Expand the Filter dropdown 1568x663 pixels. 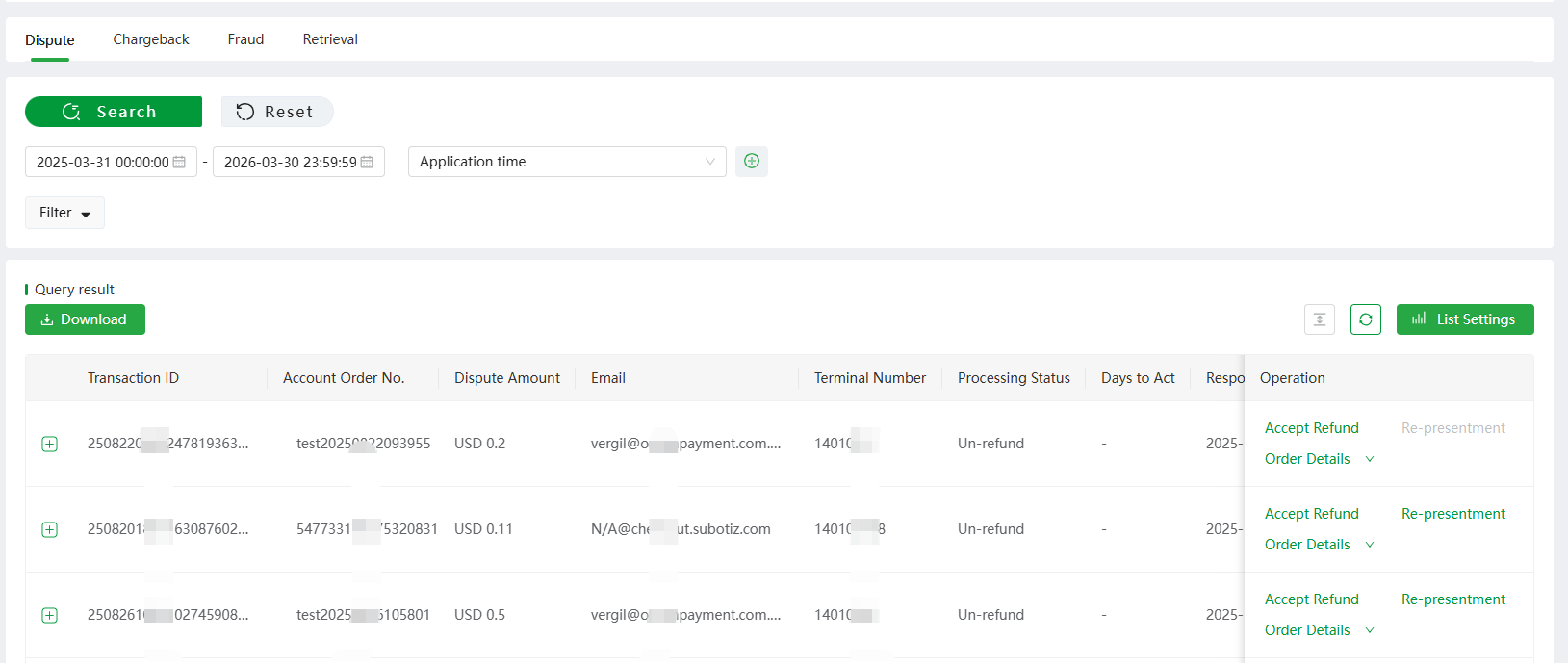(64, 213)
